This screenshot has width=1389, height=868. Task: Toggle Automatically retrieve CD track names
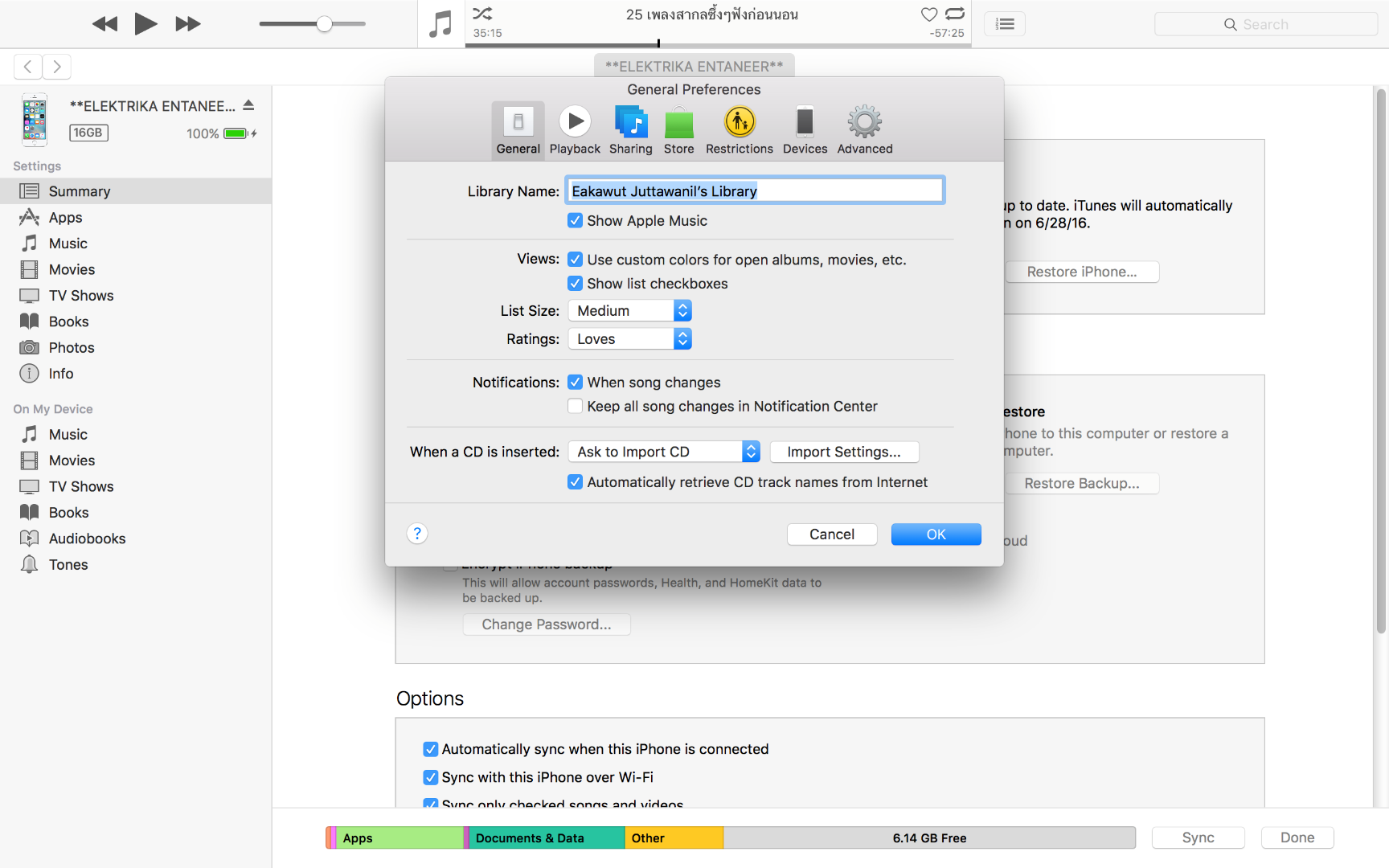tap(575, 482)
